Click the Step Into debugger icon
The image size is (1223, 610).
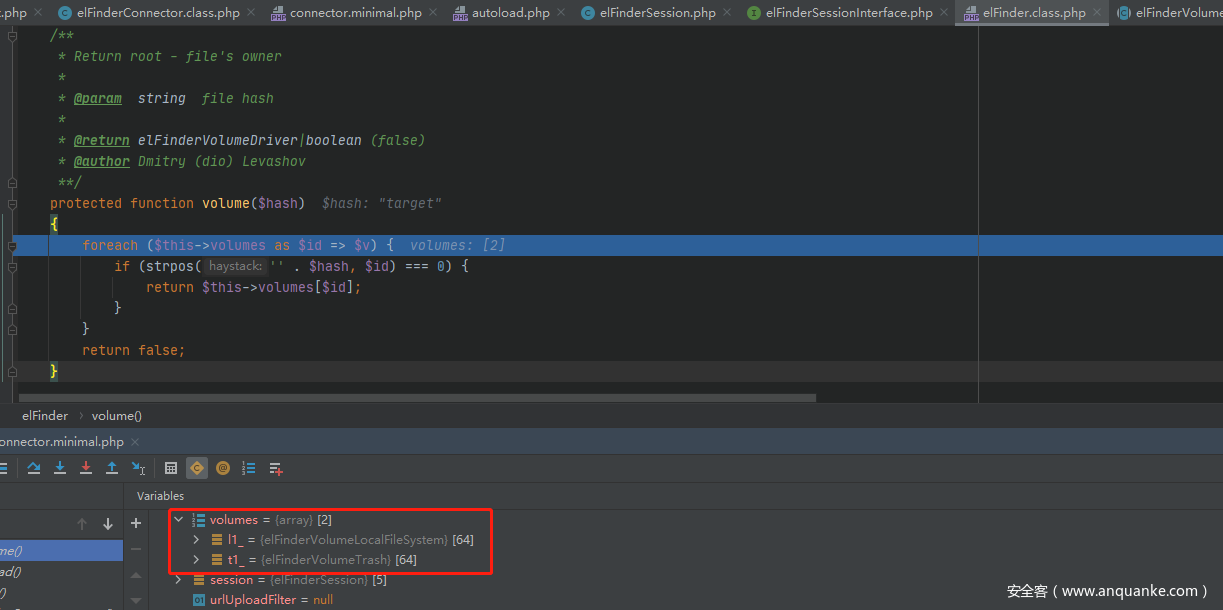click(60, 468)
